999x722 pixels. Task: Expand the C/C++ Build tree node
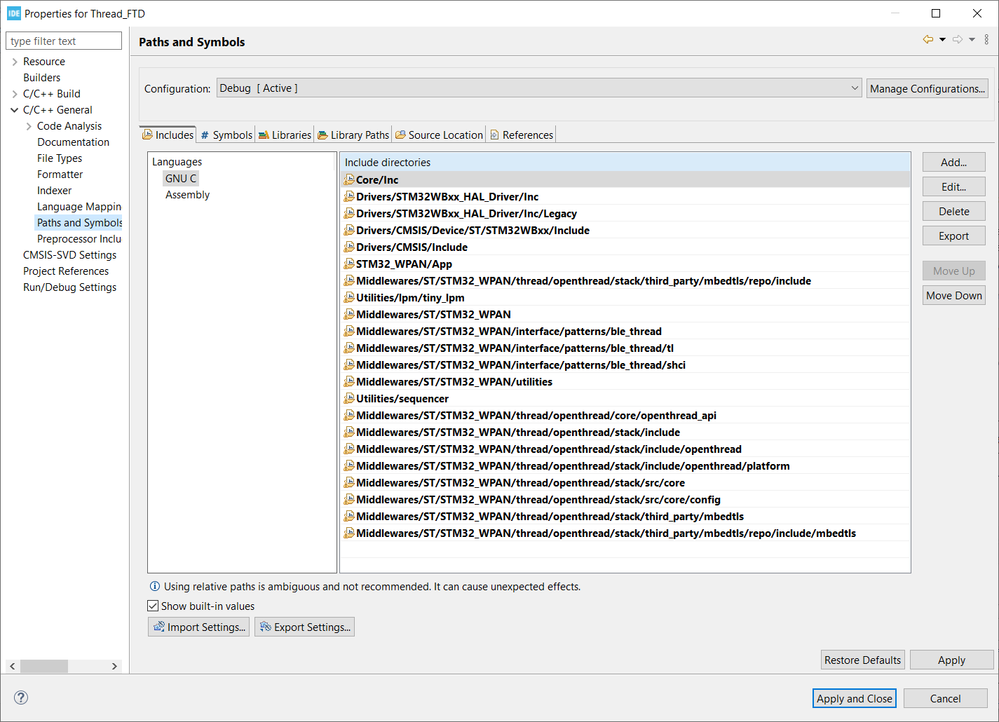pyautogui.click(x=14, y=94)
